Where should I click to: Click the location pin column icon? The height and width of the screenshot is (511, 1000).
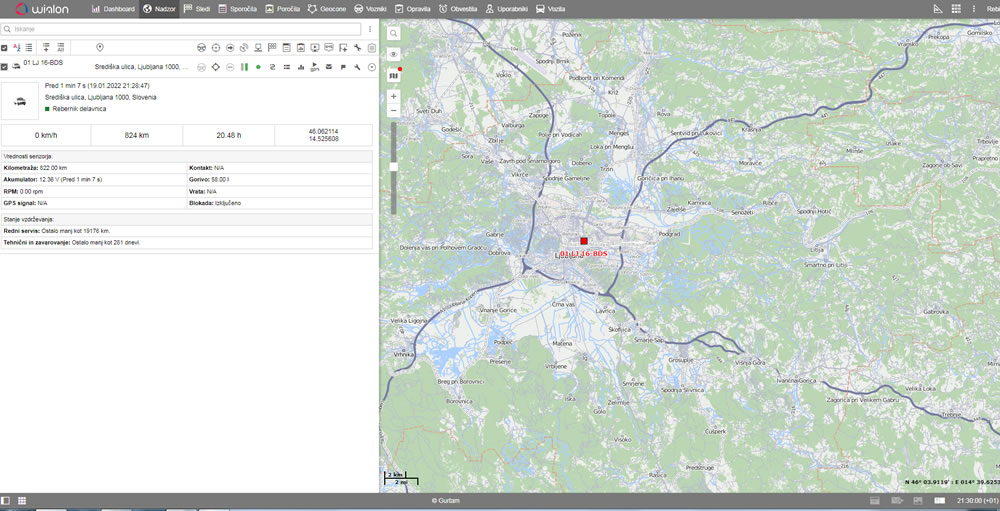(x=99, y=47)
